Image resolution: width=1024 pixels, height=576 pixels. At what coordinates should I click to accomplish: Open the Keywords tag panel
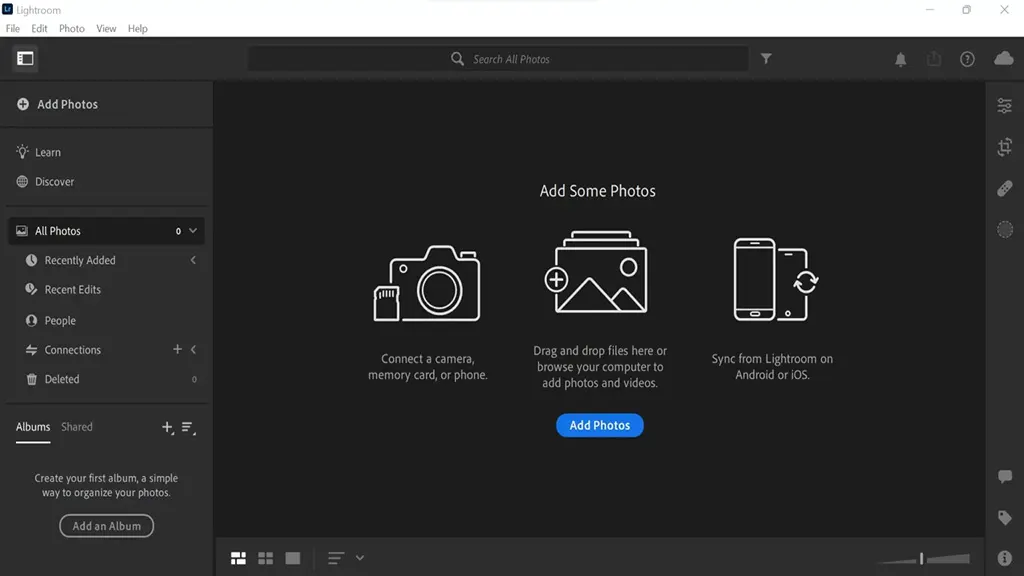[x=1004, y=518]
